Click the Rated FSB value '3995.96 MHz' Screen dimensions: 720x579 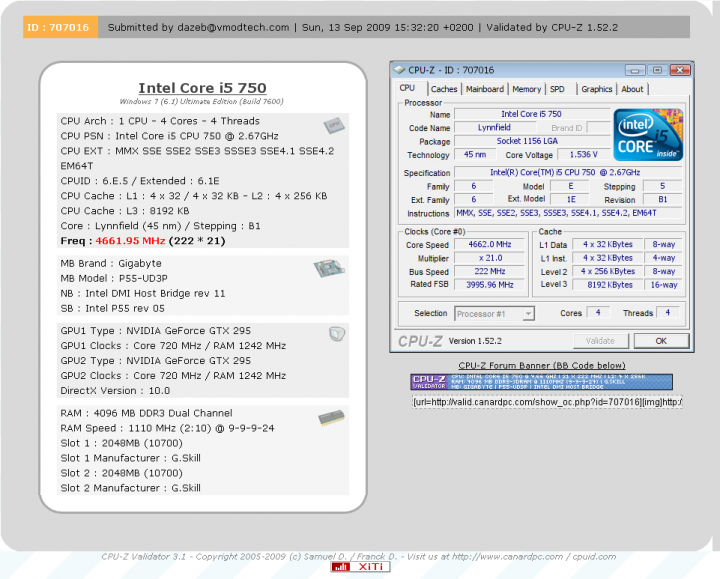489,285
